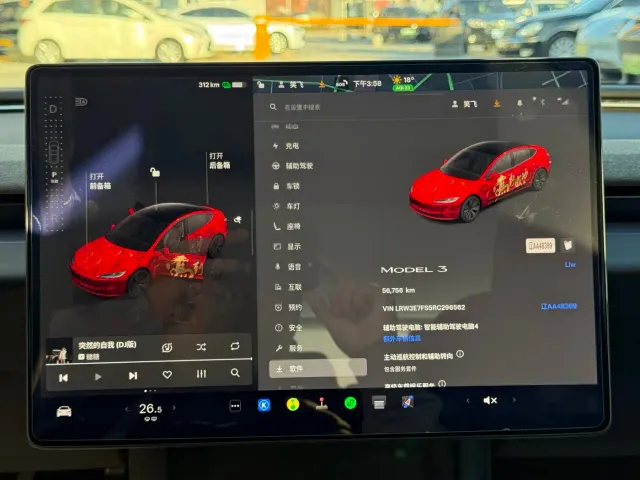Tap the SOS emergency call icon
The image size is (640, 480).
[342, 83]
